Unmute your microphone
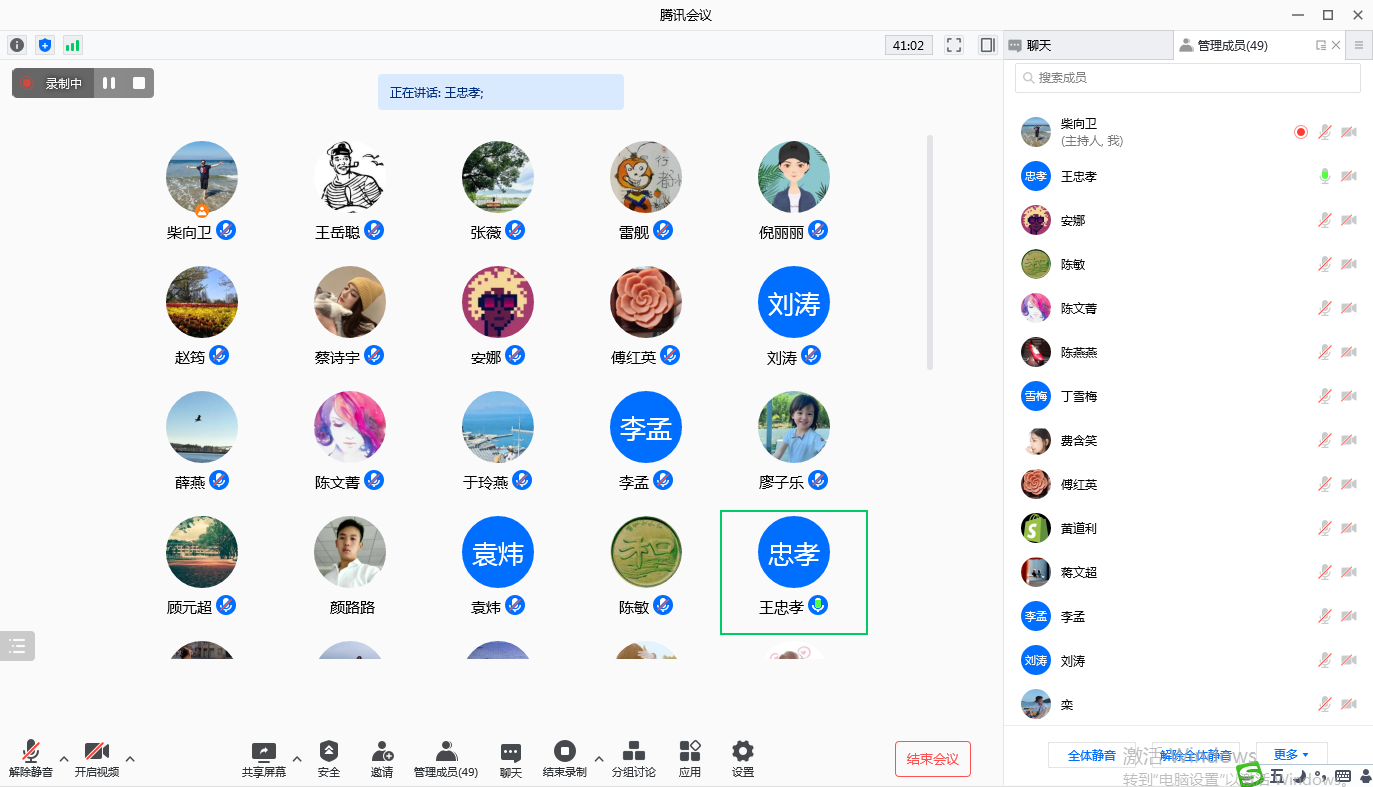 tap(31, 759)
